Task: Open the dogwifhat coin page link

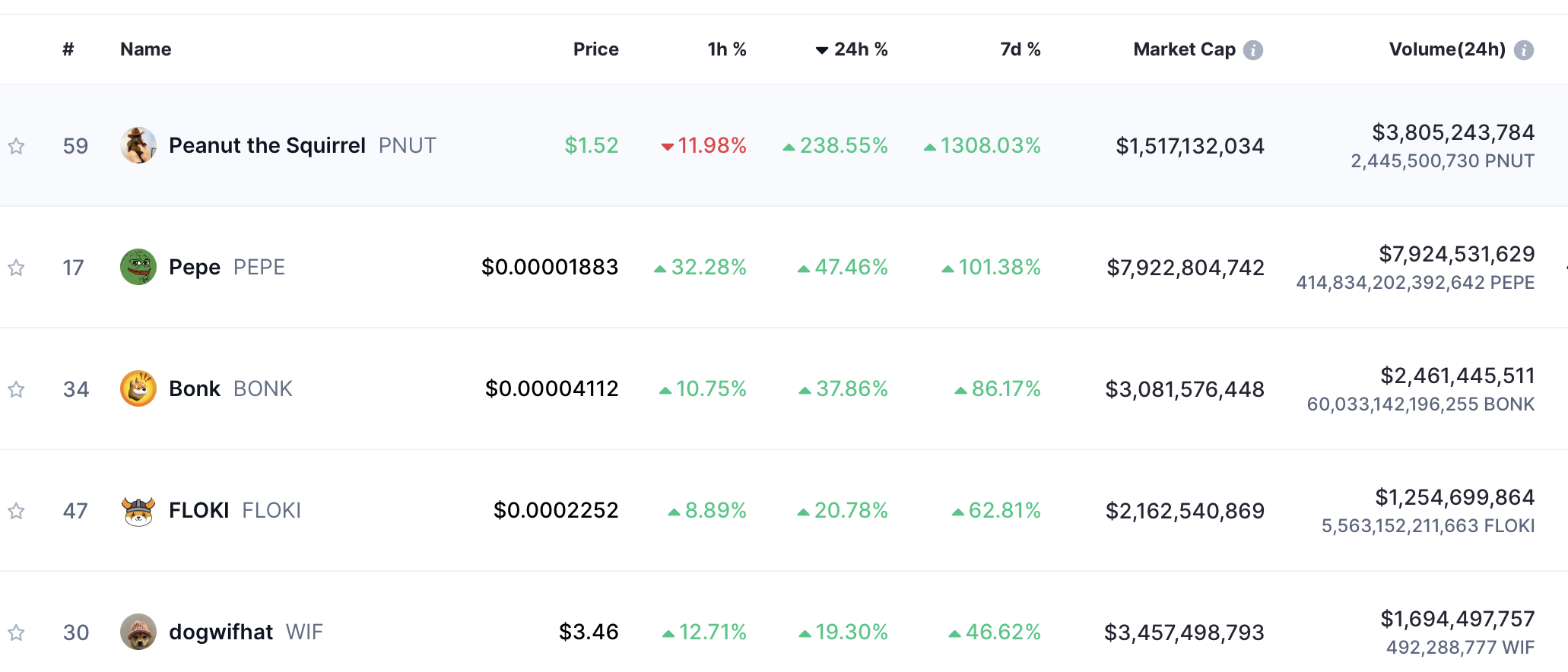Action: (x=221, y=632)
